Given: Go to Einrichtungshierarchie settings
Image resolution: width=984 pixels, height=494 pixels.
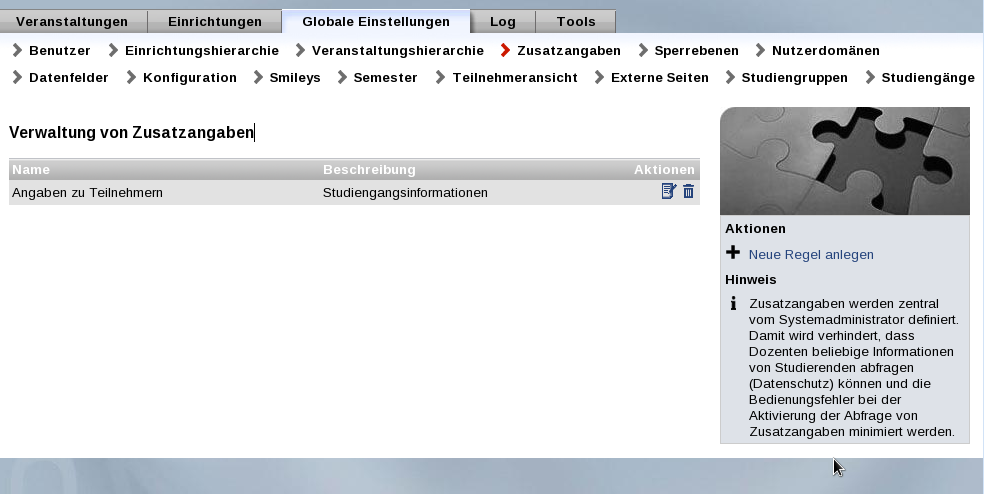Looking at the screenshot, I should tap(201, 50).
